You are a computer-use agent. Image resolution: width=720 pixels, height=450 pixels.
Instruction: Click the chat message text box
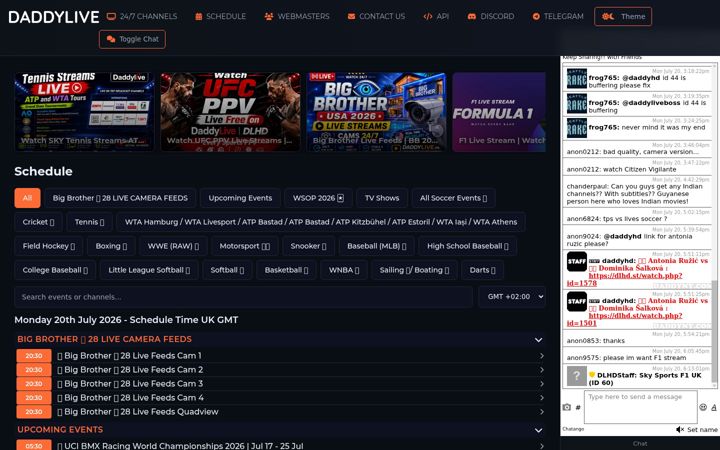(641, 407)
